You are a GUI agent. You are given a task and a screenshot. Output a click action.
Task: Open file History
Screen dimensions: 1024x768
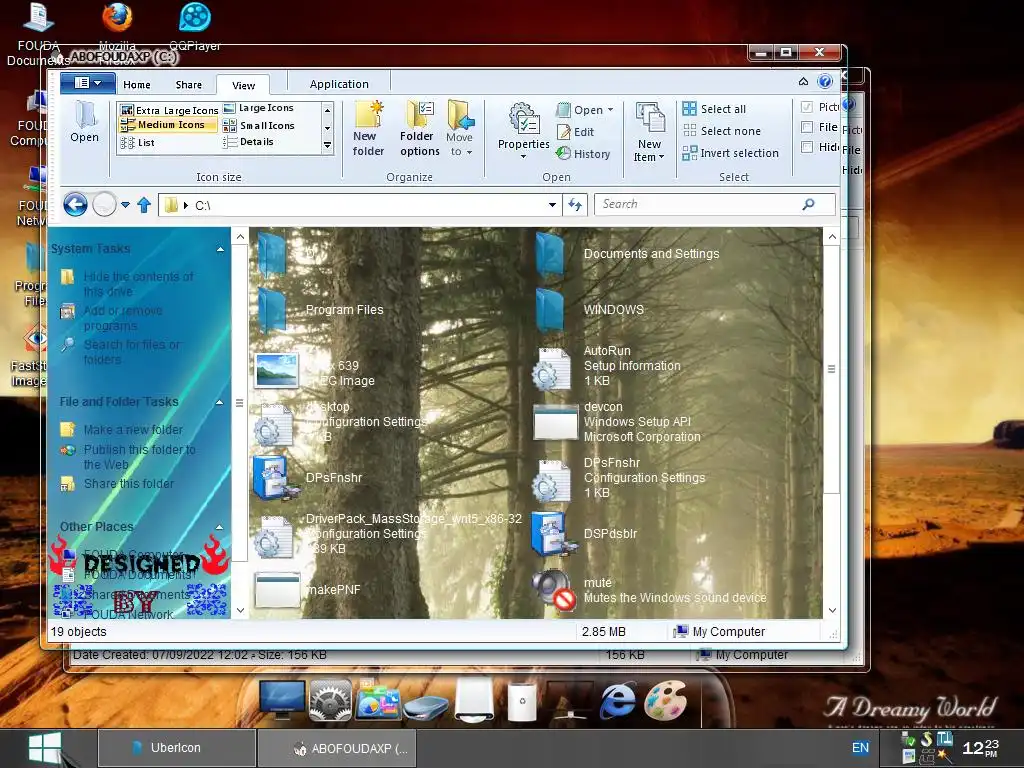[583, 154]
